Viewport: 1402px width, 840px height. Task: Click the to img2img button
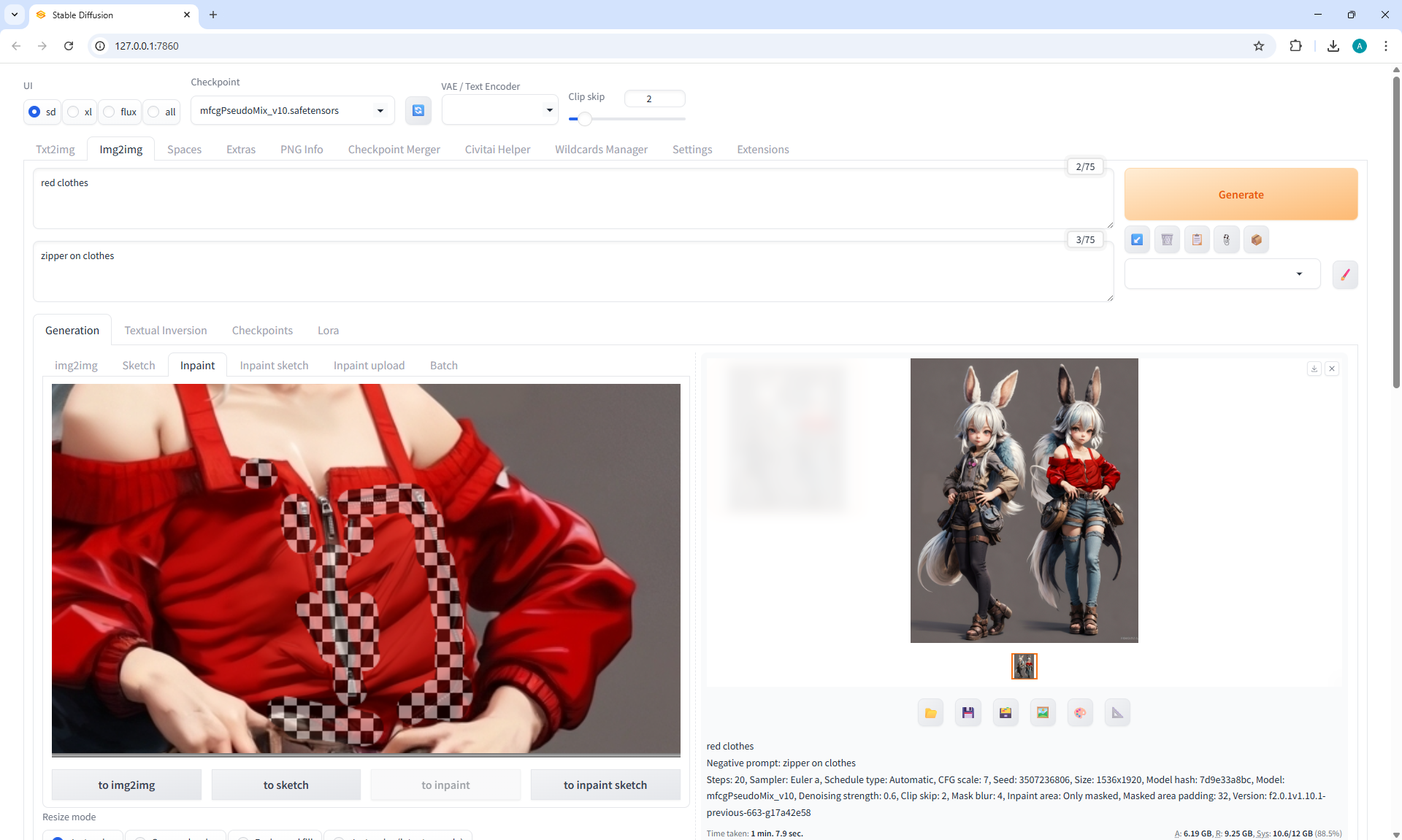tap(126, 785)
